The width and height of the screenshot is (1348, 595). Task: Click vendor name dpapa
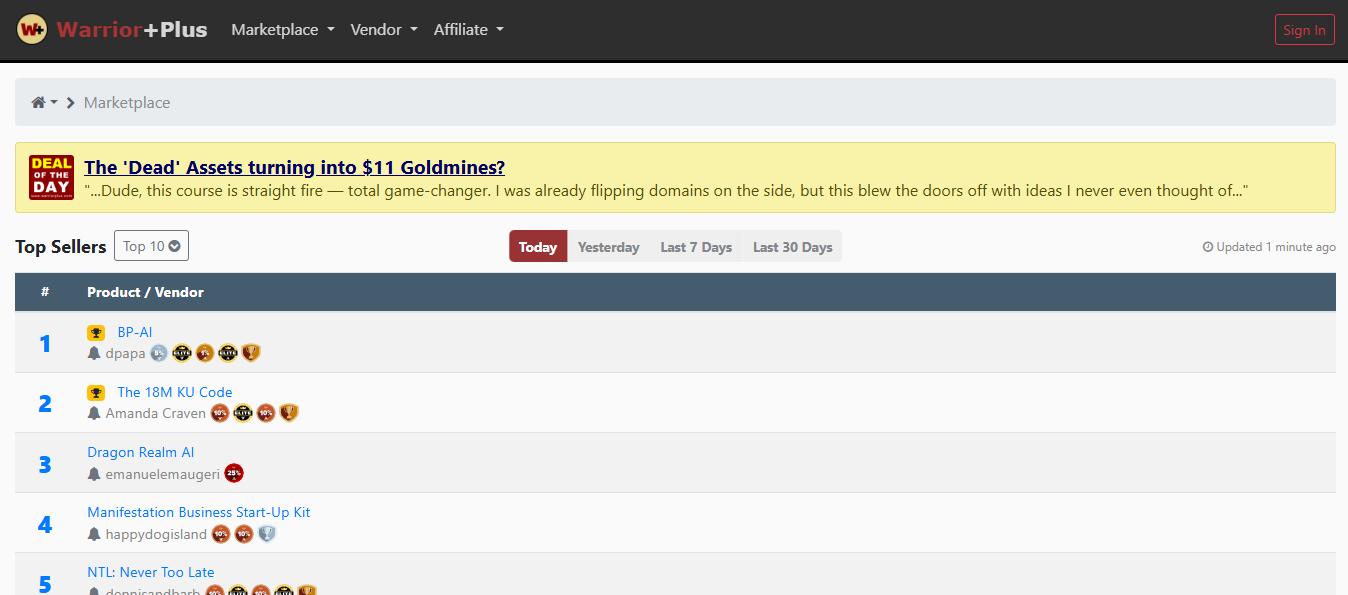point(125,353)
